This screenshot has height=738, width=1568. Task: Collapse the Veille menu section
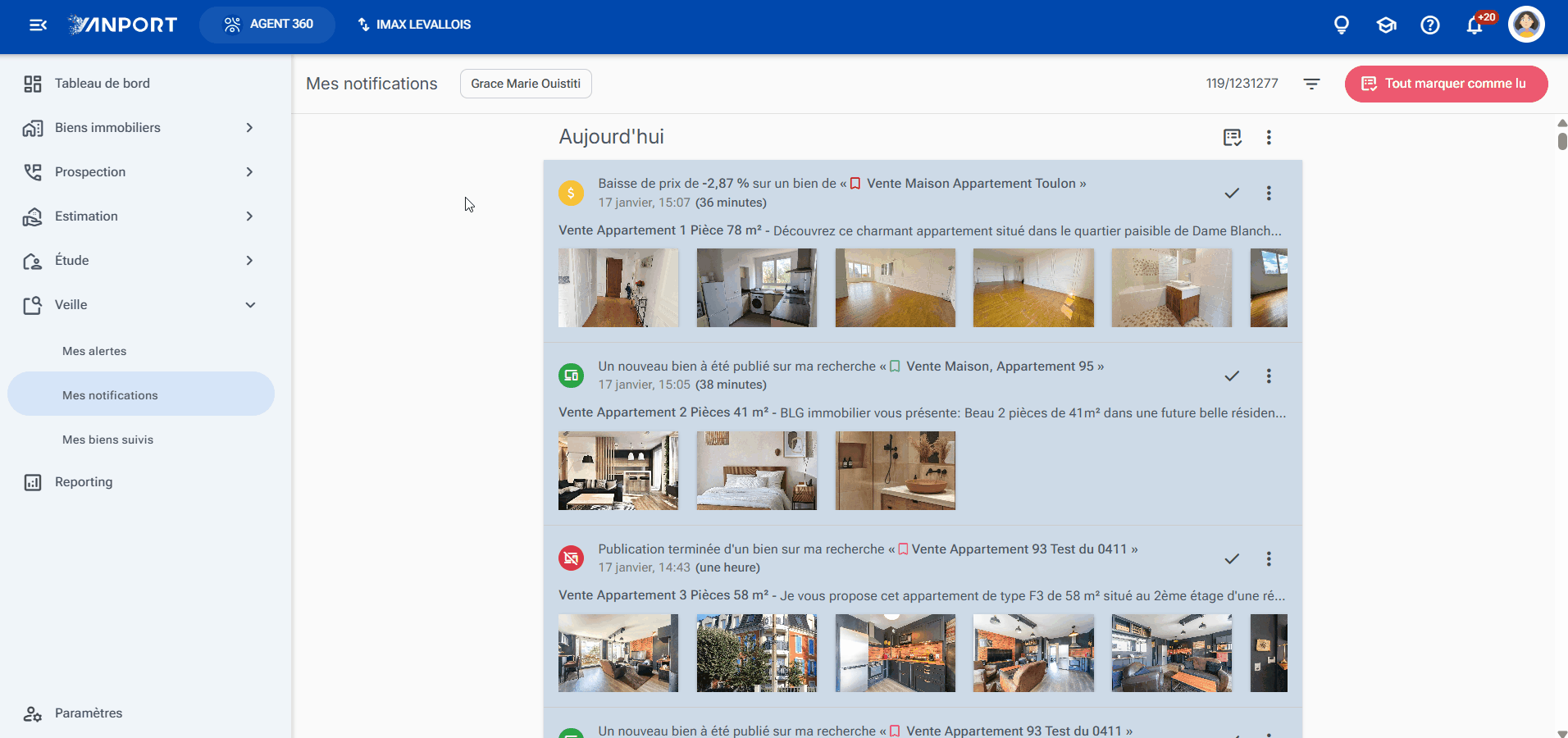tap(250, 305)
